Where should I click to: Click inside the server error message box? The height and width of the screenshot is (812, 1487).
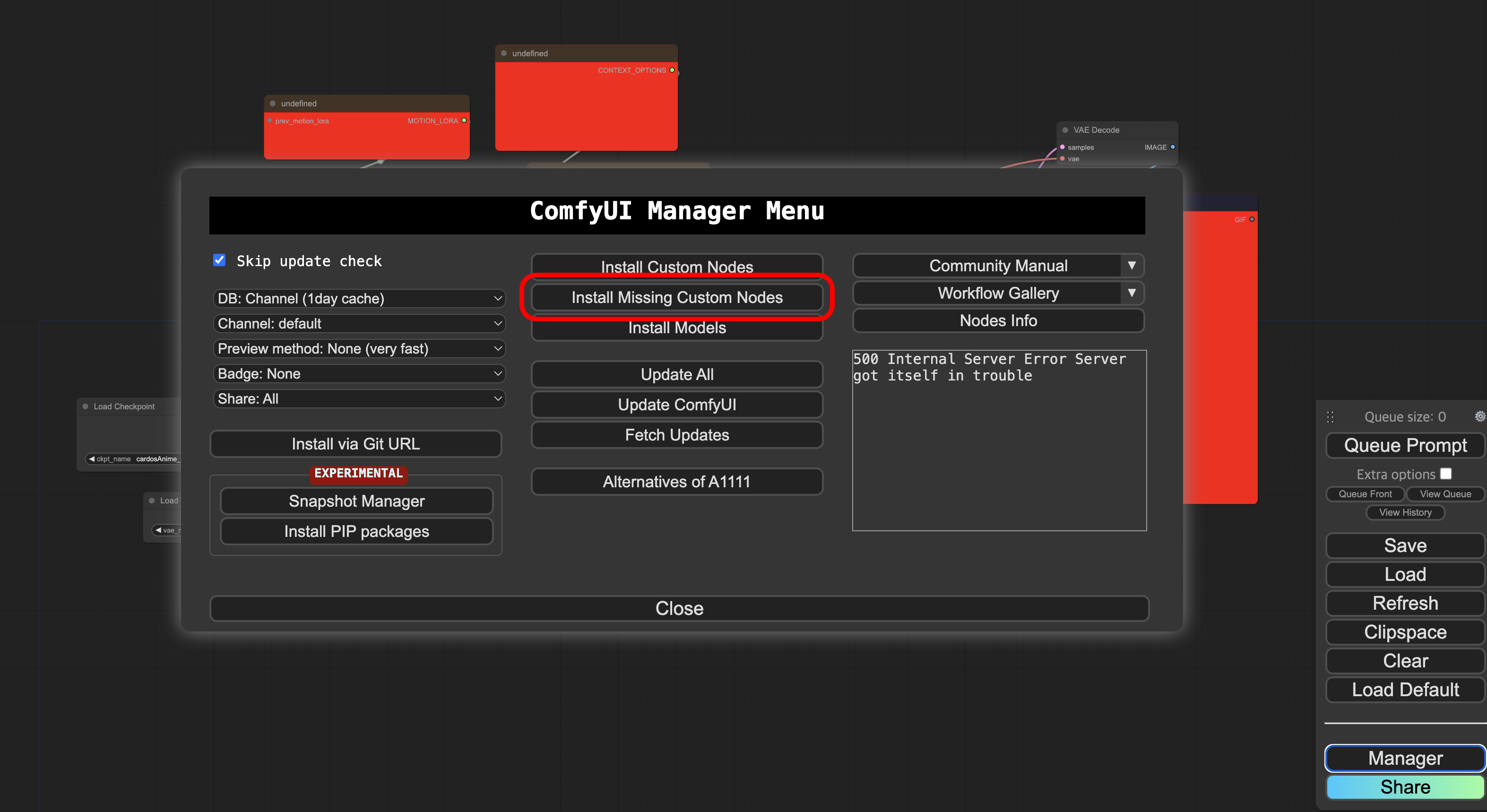pyautogui.click(x=999, y=450)
